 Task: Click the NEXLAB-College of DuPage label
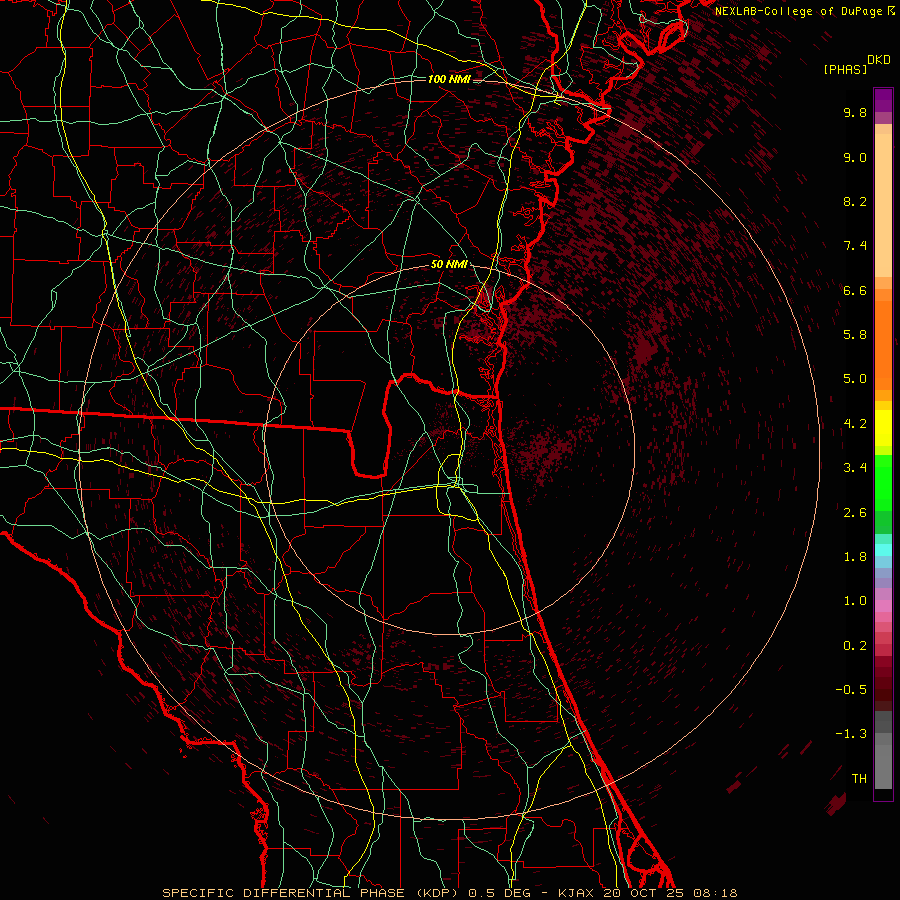click(x=798, y=11)
